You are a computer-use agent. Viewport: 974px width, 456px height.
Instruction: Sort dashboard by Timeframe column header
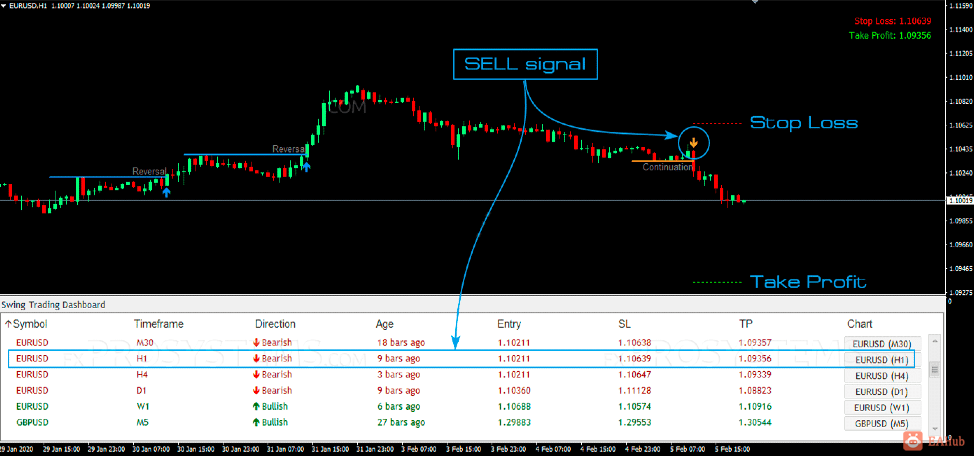(x=158, y=324)
